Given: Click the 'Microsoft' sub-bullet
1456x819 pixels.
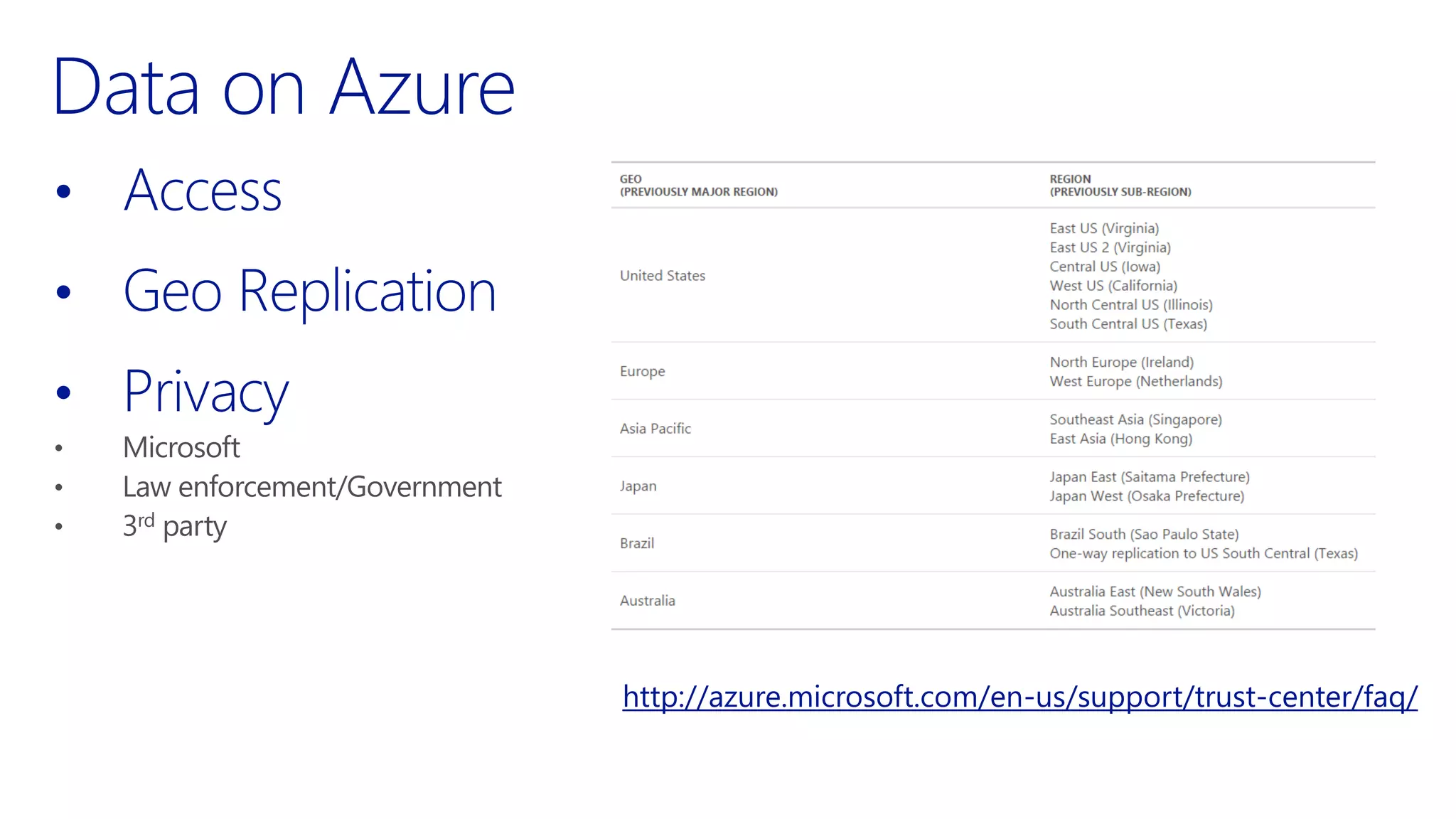Looking at the screenshot, I should (181, 447).
